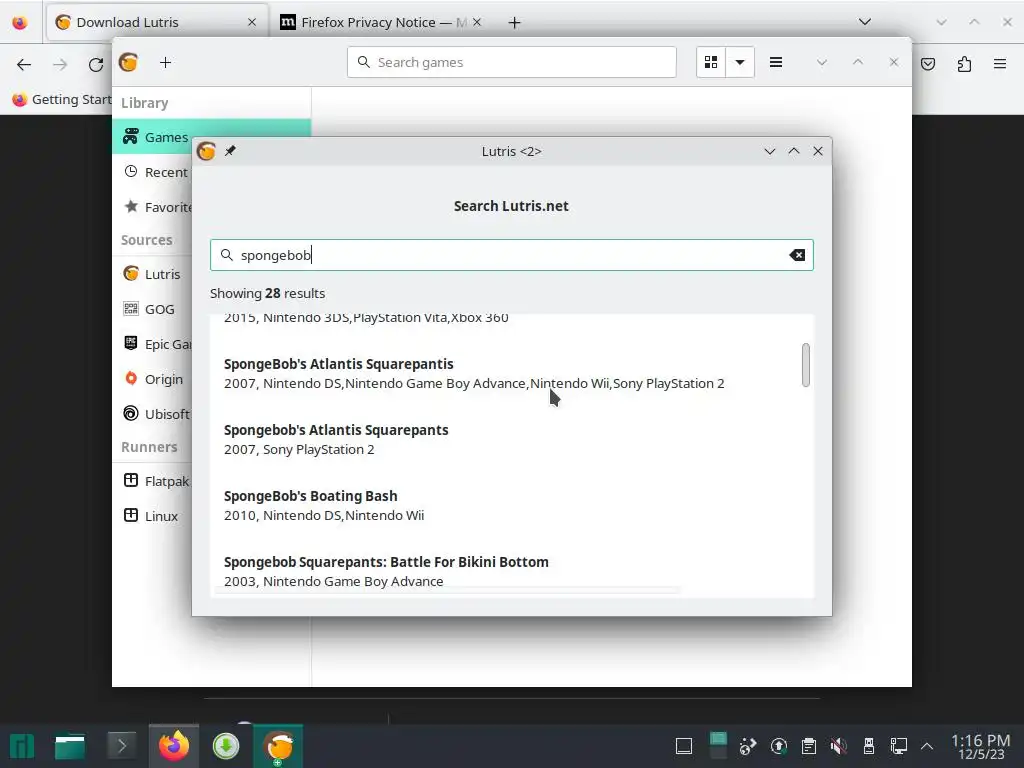Close the Download Lutris tab
The height and width of the screenshot is (768, 1024).
(x=251, y=23)
